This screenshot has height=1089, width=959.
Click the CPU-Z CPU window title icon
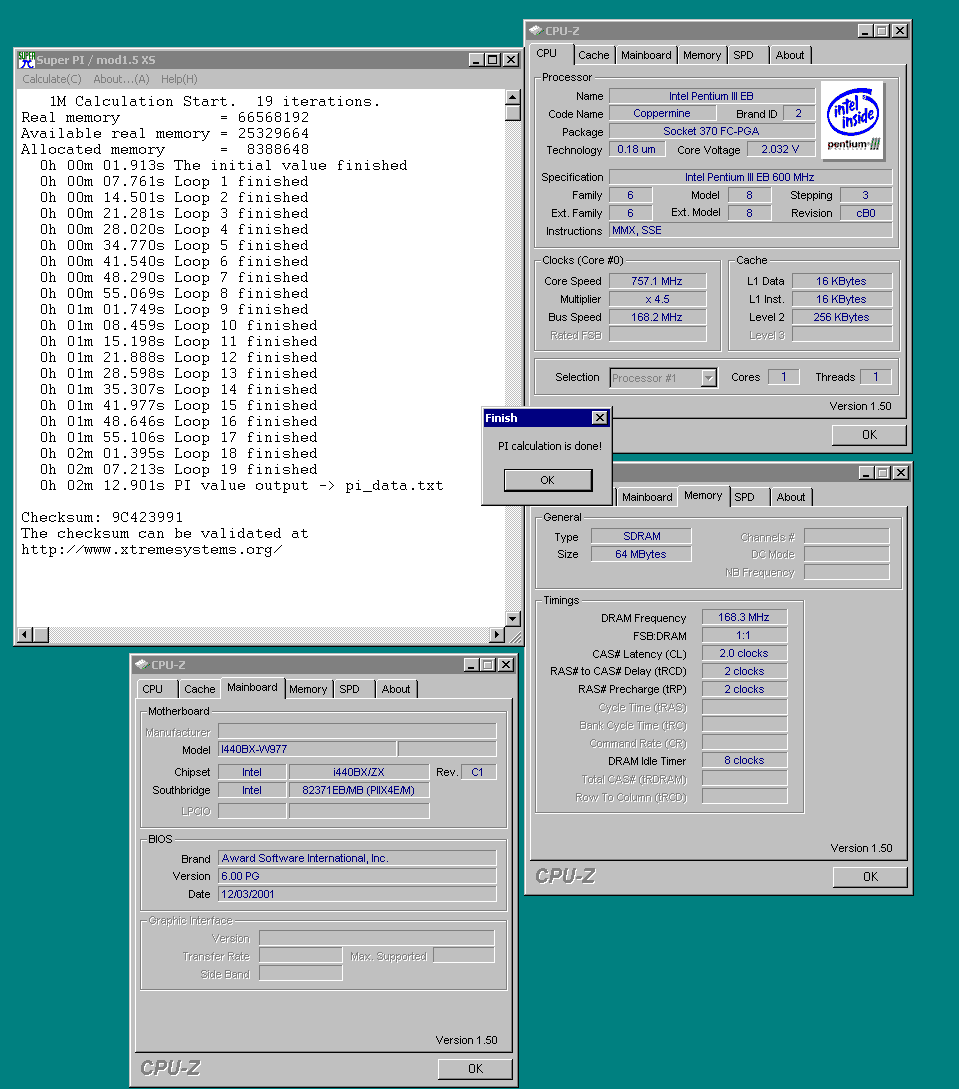click(535, 31)
